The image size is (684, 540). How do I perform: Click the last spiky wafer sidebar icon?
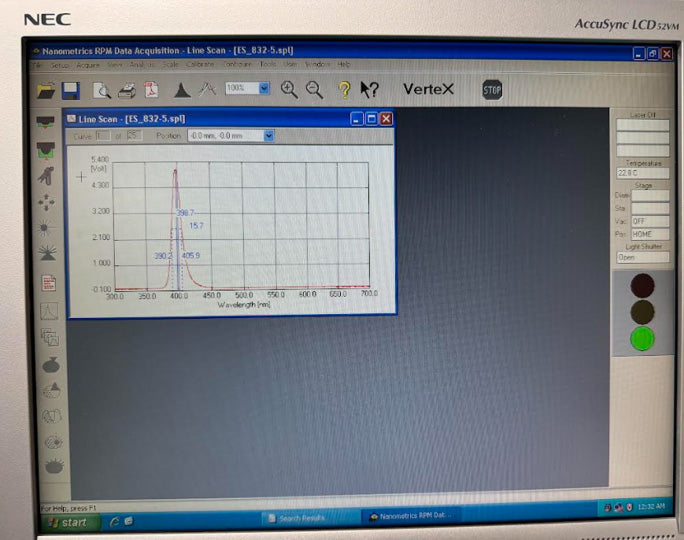tap(55, 466)
